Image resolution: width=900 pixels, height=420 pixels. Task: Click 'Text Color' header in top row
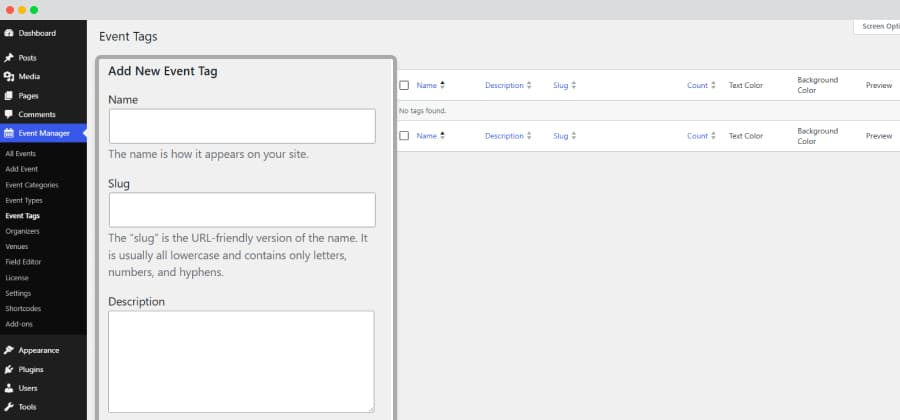click(746, 85)
